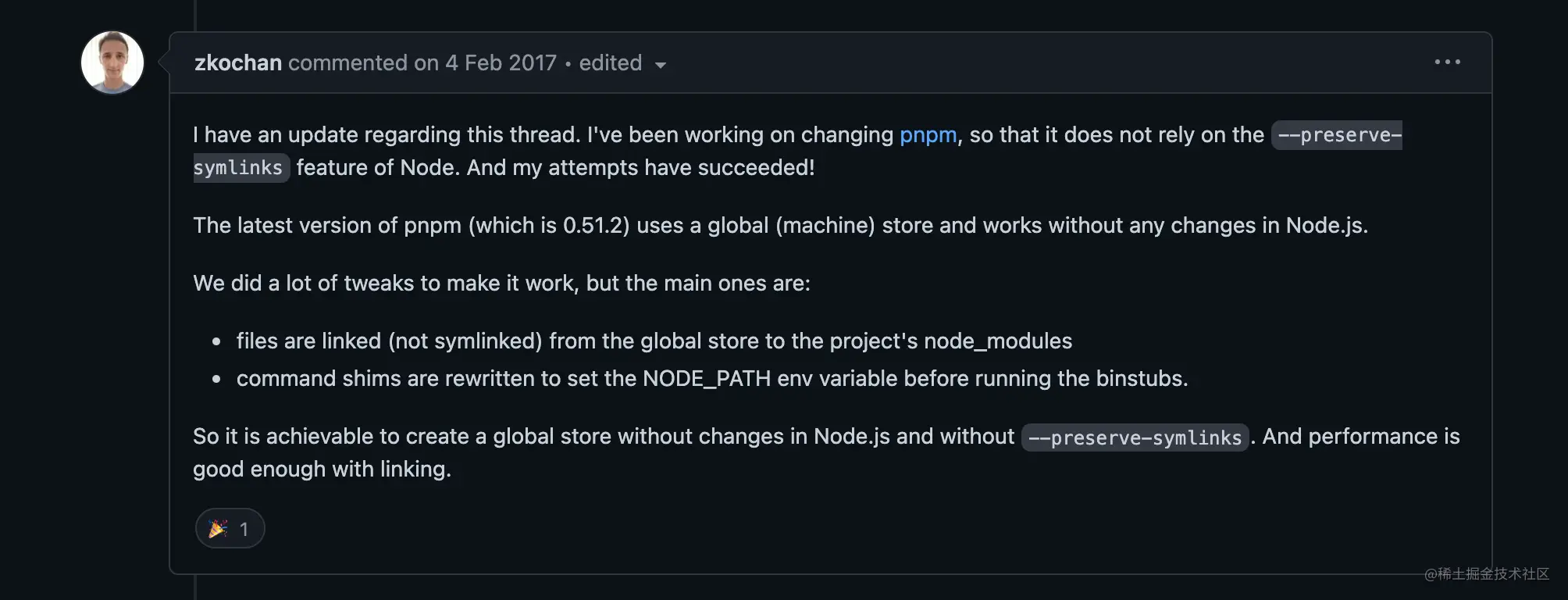Click the pointer triangle beside the avatar
The height and width of the screenshot is (600, 1568).
pyautogui.click(x=163, y=62)
